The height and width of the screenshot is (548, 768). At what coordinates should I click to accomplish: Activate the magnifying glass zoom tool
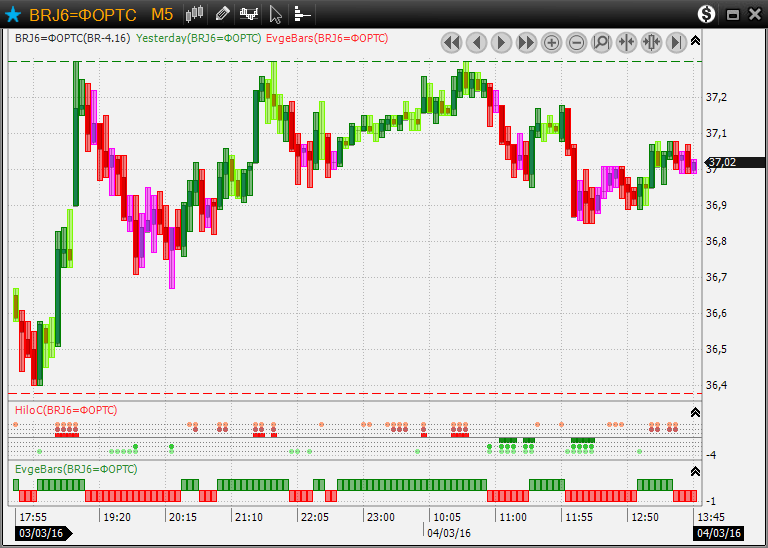tap(601, 42)
